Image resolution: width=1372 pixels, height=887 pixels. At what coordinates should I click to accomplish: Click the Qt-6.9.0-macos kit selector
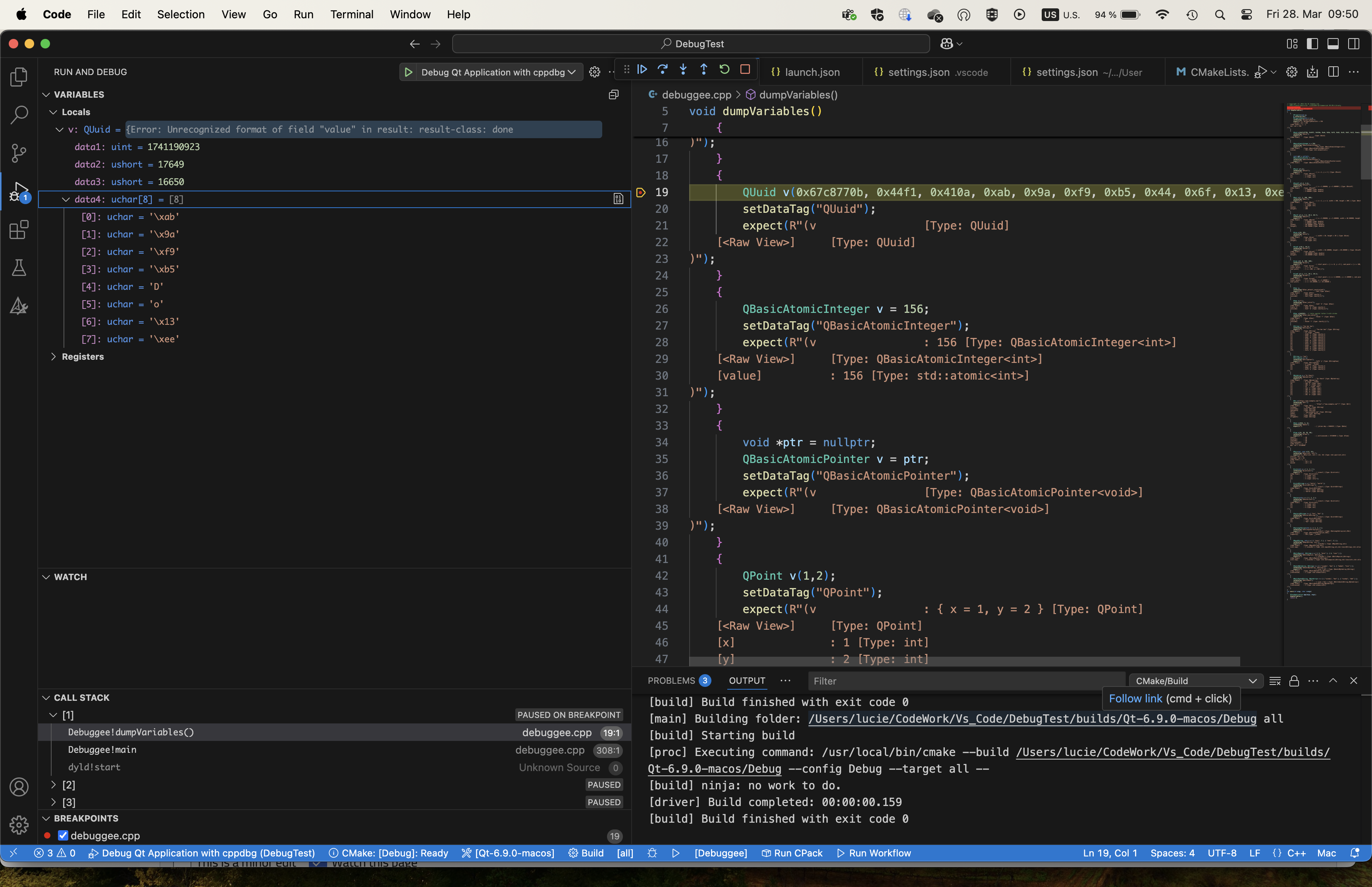[x=508, y=853]
